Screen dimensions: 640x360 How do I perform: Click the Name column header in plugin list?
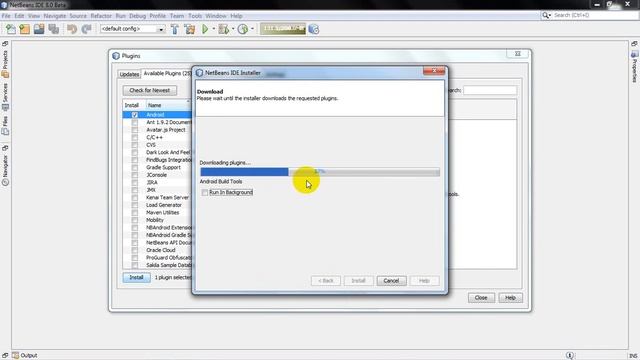(169, 105)
